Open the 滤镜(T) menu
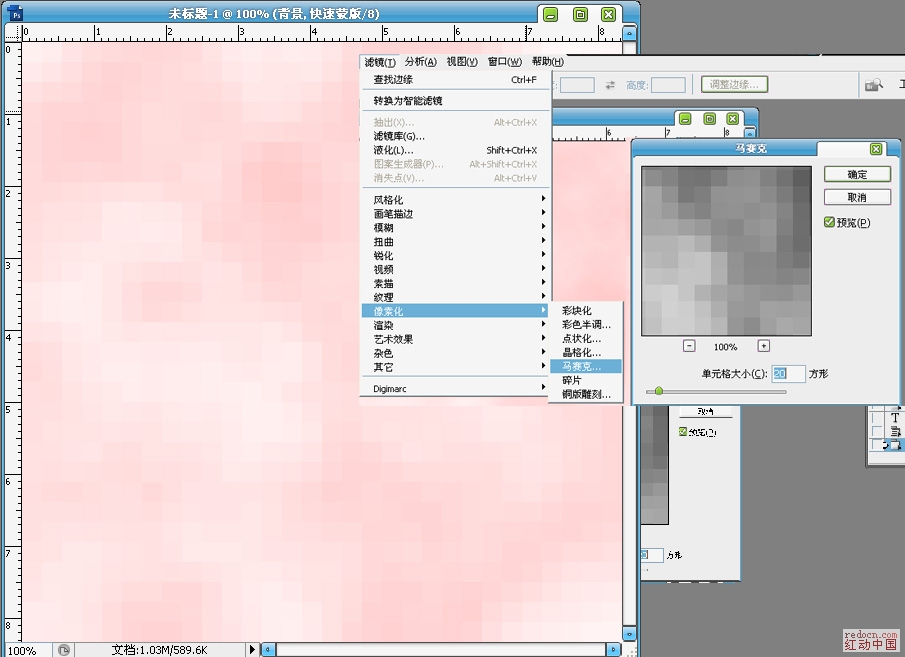The image size is (905, 657). (380, 62)
